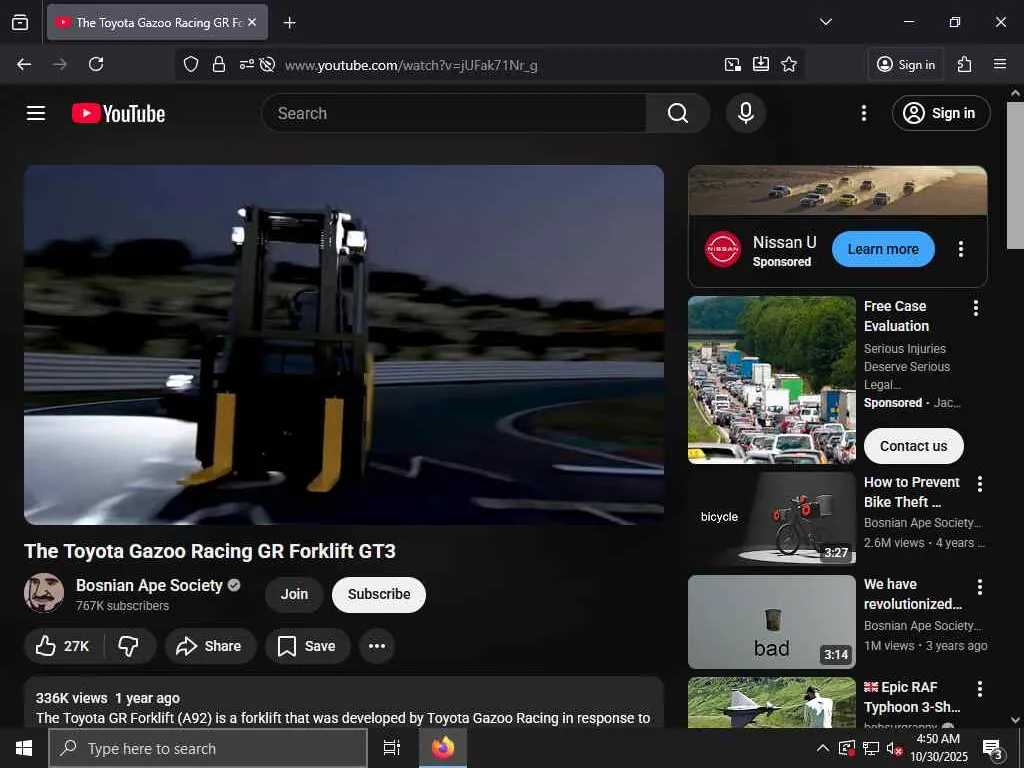Open Bosnian Ape Society channel avatar

44,593
